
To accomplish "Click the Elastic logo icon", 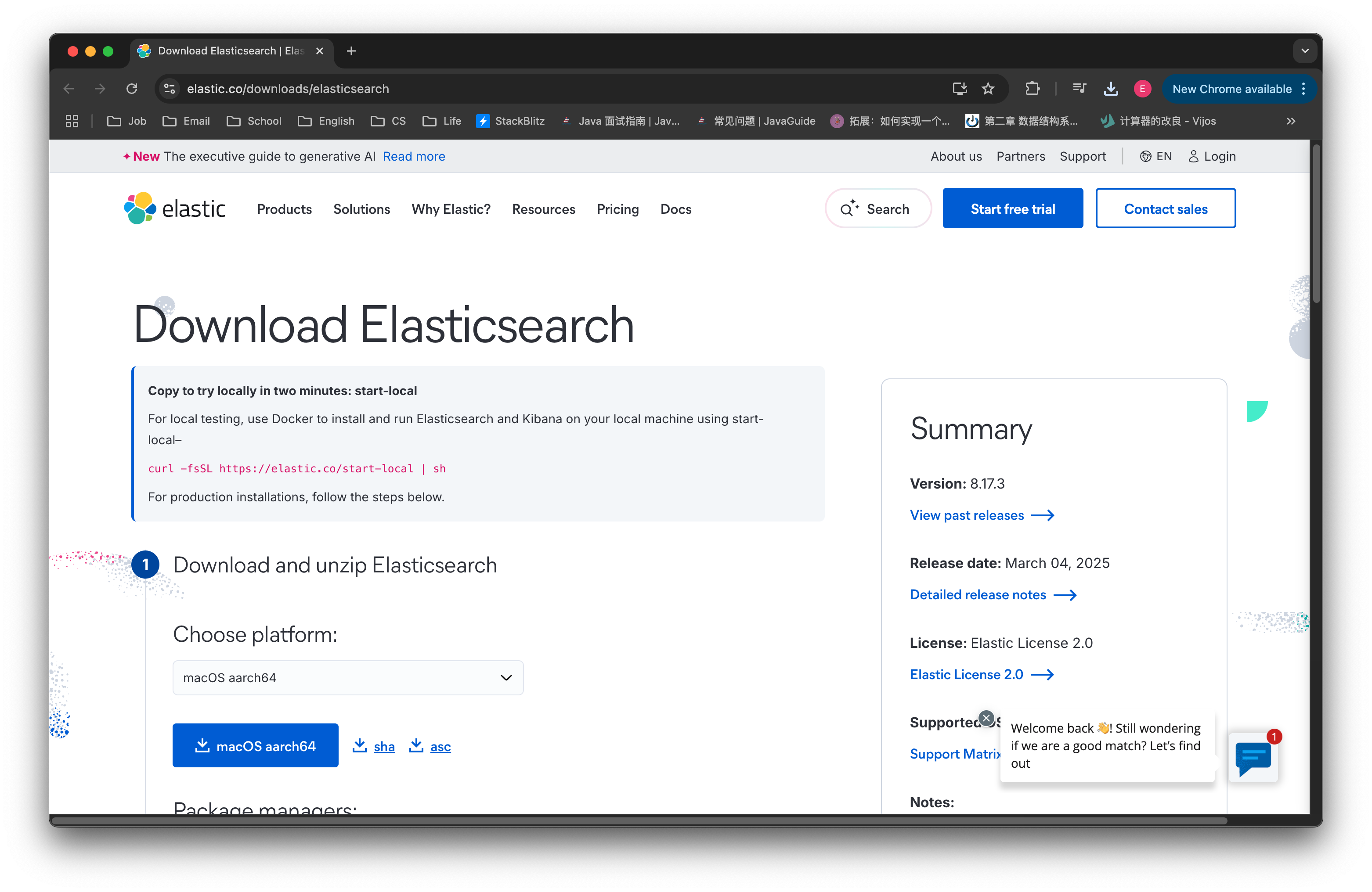I will tap(140, 209).
